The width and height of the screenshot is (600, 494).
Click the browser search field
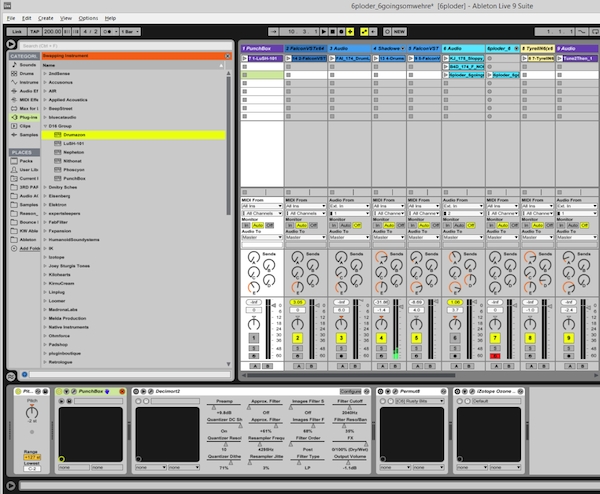pos(126,46)
